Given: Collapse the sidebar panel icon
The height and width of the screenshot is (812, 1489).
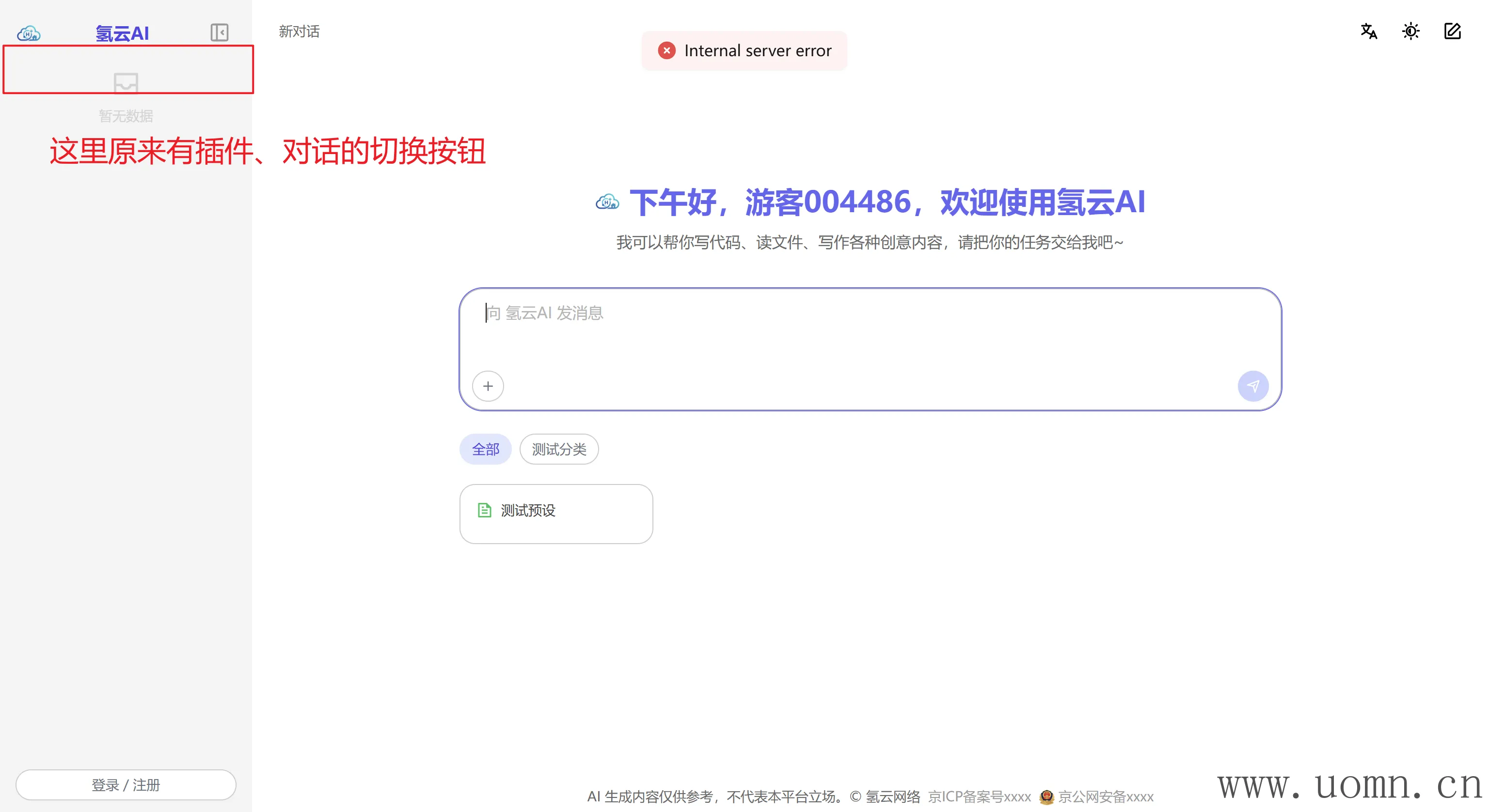Looking at the screenshot, I should click(x=219, y=32).
